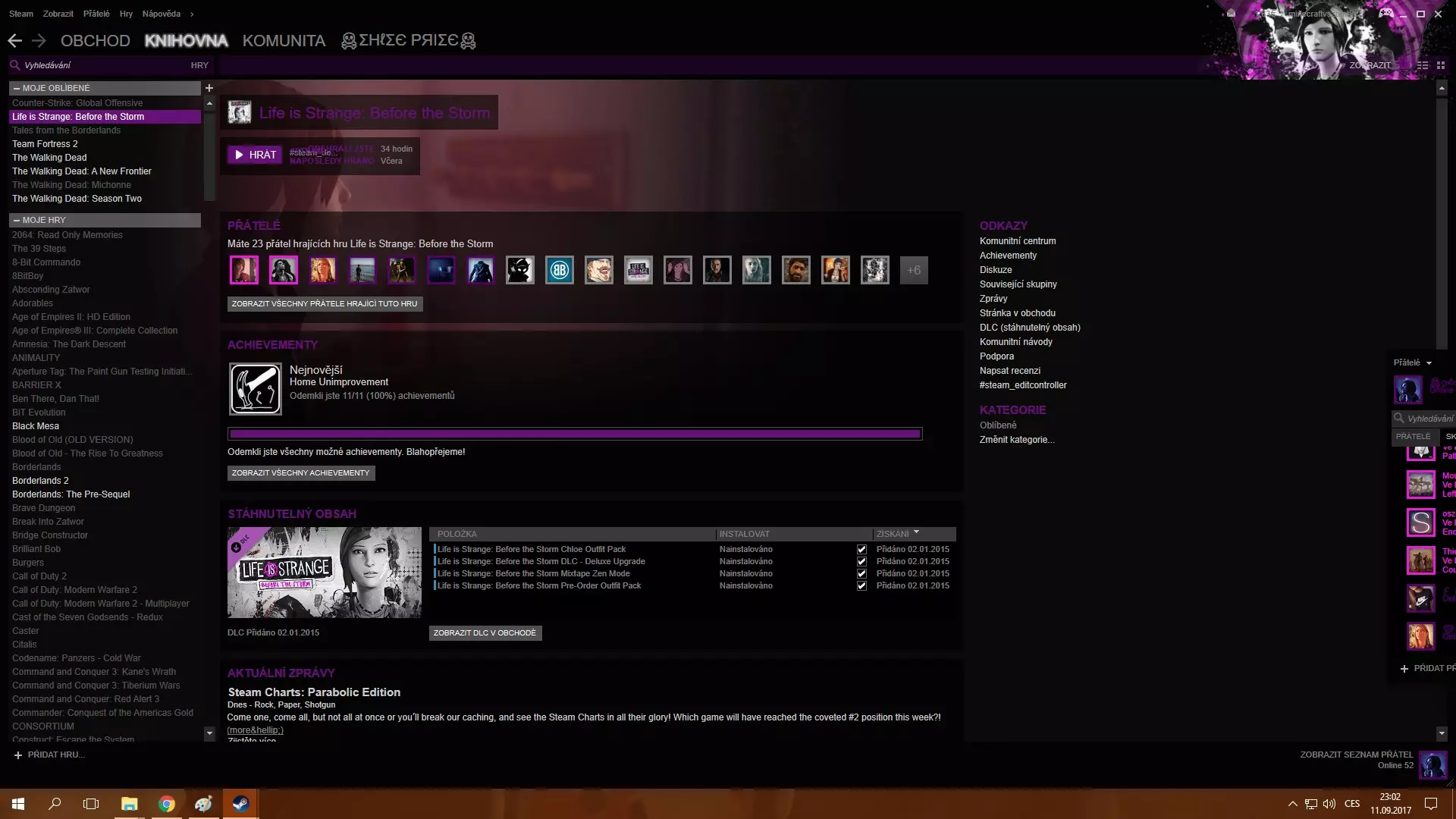1456x819 pixels.
Task: Collapse the MOJE OBLÍBENÉ category
Action: coord(17,88)
